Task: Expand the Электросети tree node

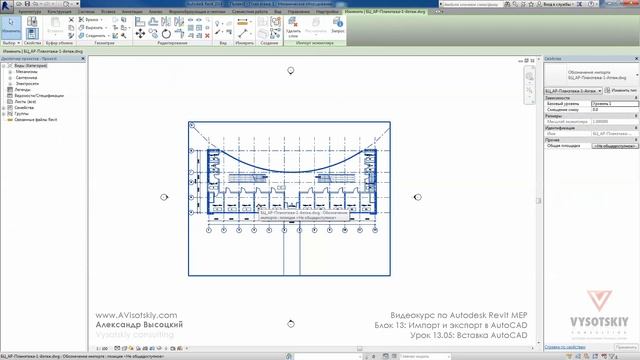Action: [x=10, y=84]
